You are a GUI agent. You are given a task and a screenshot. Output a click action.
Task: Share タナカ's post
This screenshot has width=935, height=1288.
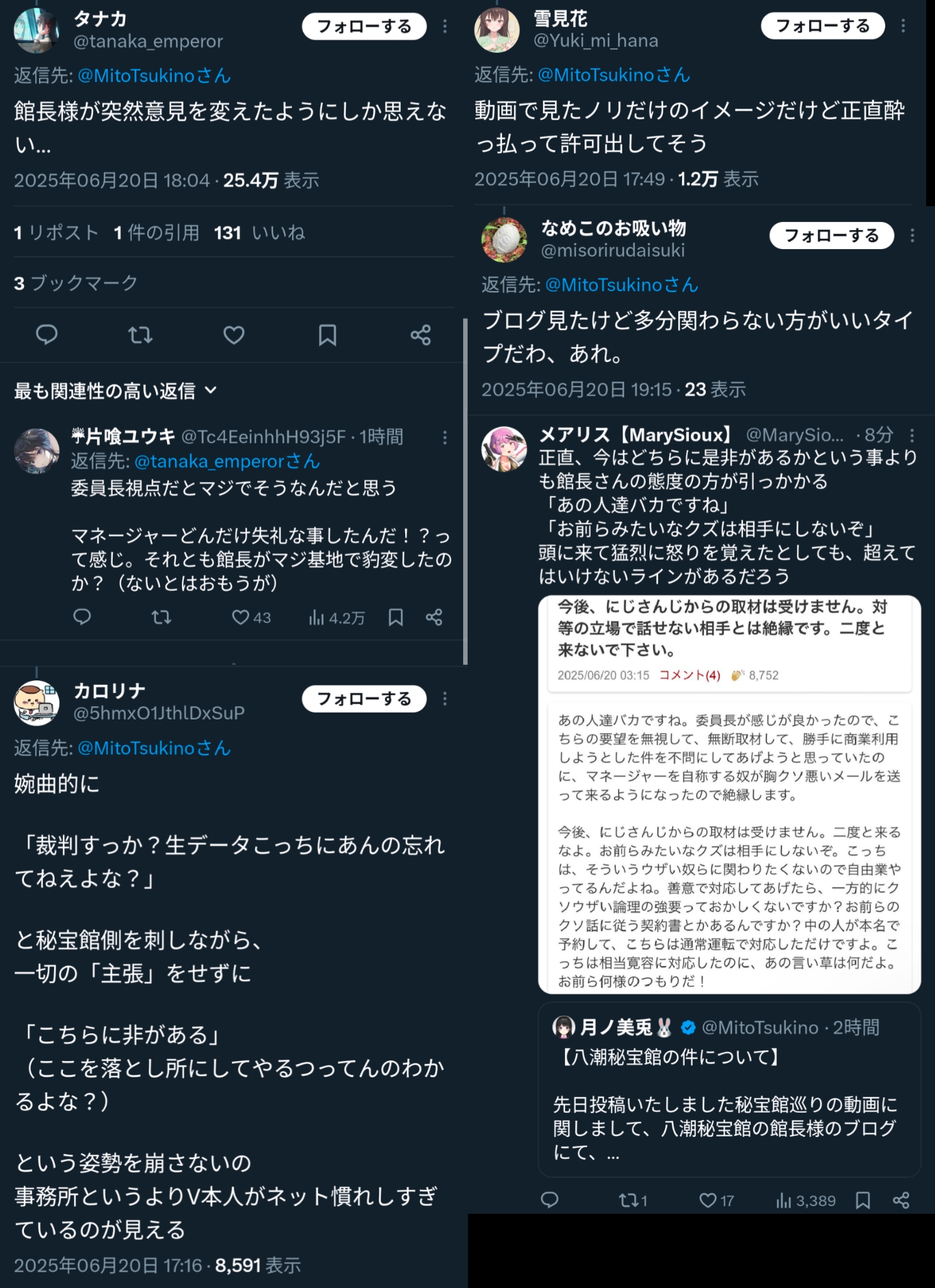point(420,335)
